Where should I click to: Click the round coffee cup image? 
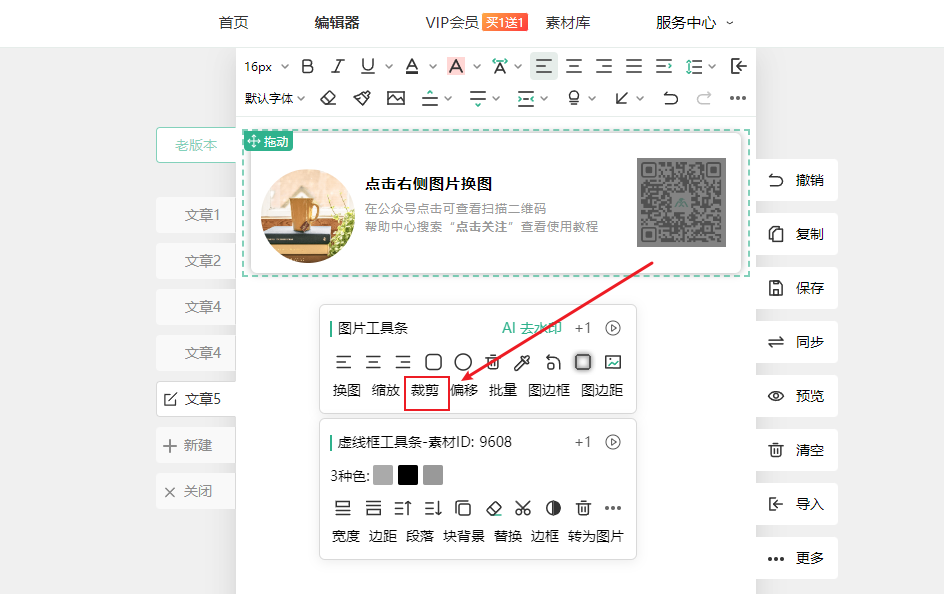(308, 216)
